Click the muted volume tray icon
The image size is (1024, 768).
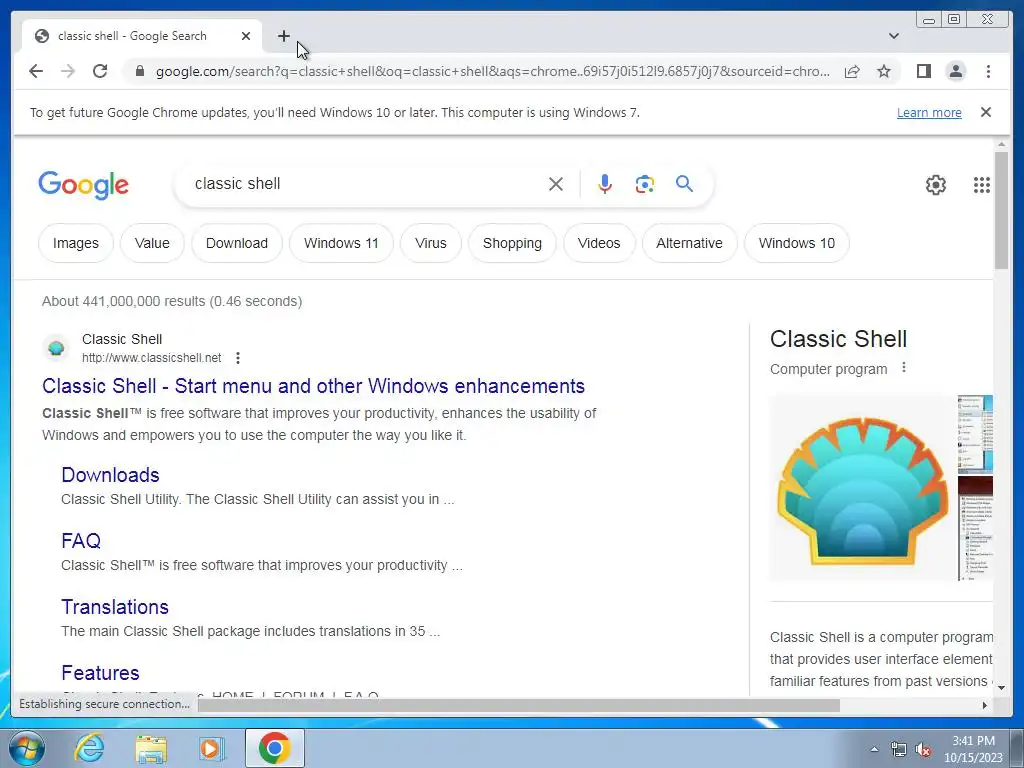(x=923, y=750)
